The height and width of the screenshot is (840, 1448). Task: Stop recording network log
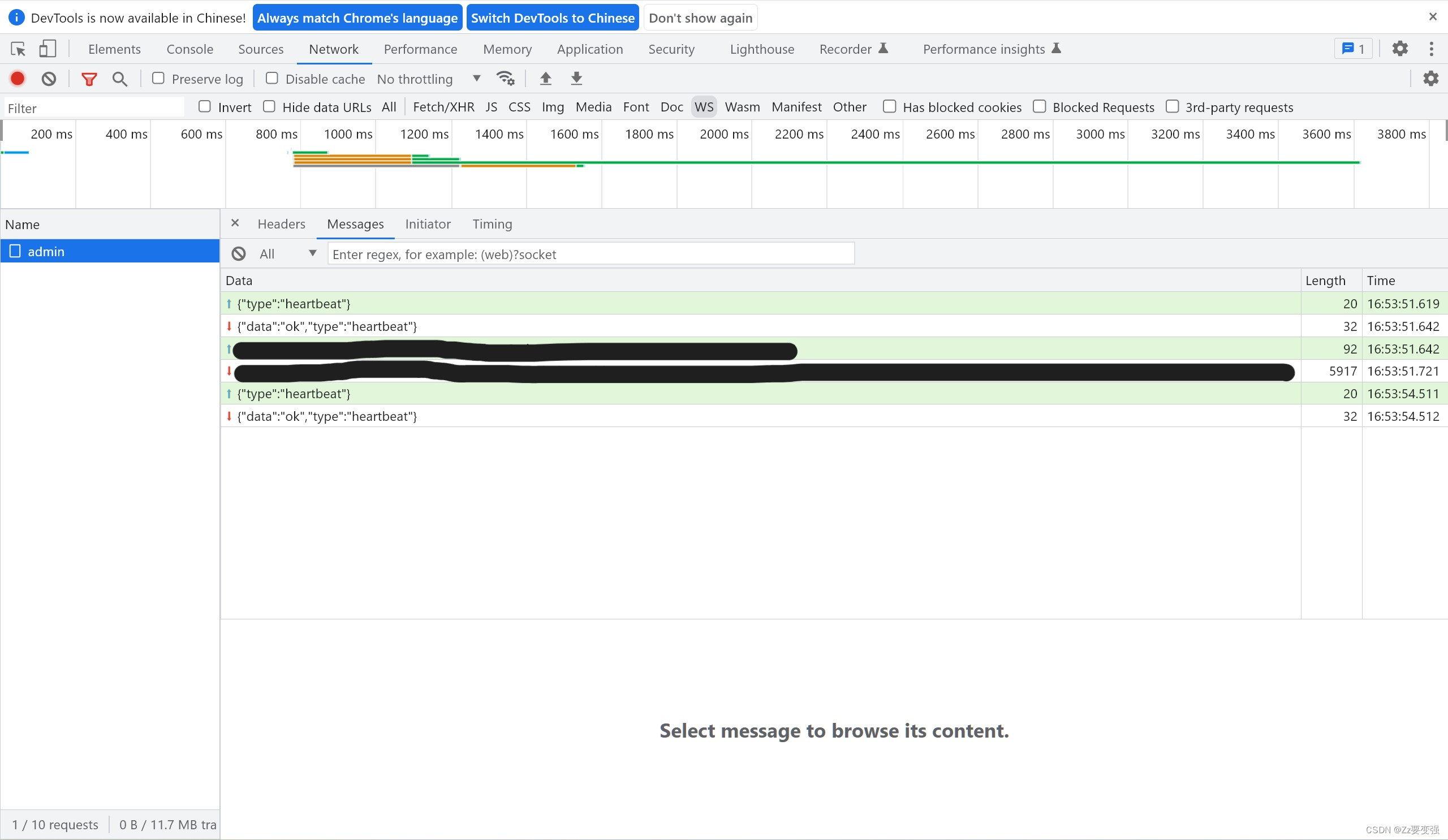17,79
